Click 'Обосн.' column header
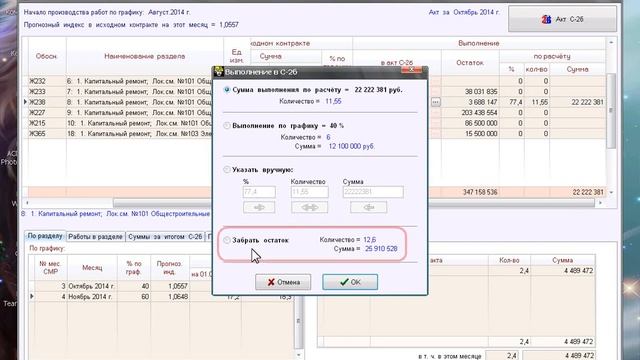 click(x=46, y=56)
